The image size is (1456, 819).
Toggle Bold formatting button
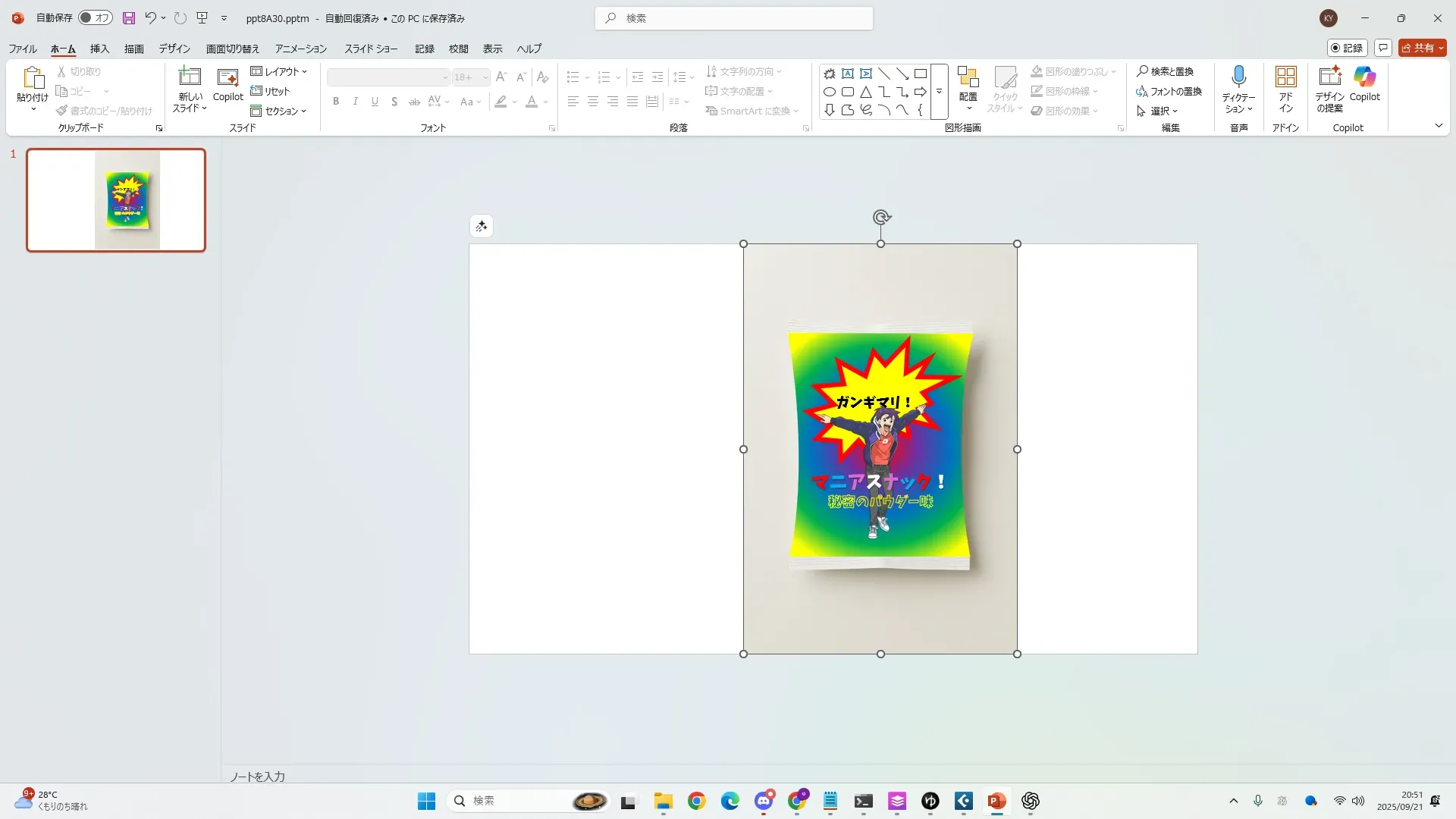336,102
